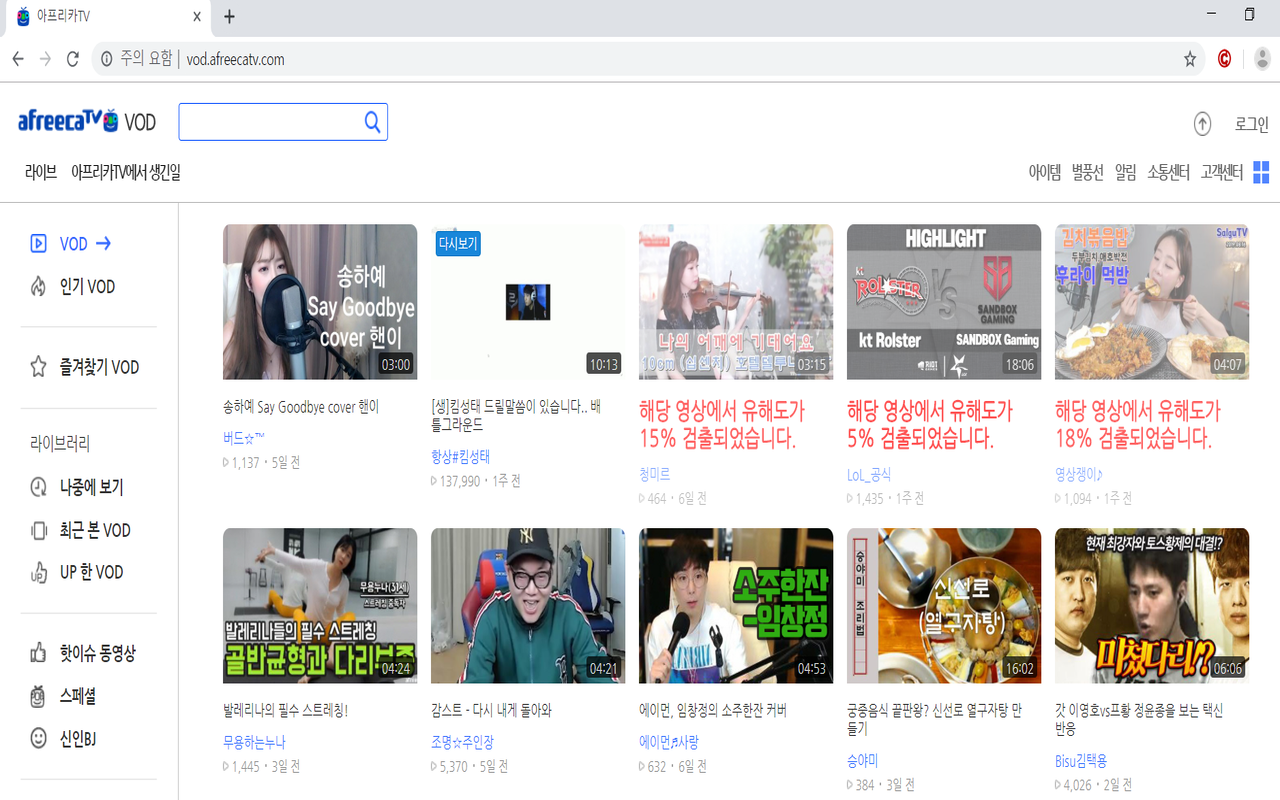Click the thumbs-up icon beside UP 한 VOD

pyautogui.click(x=38, y=572)
